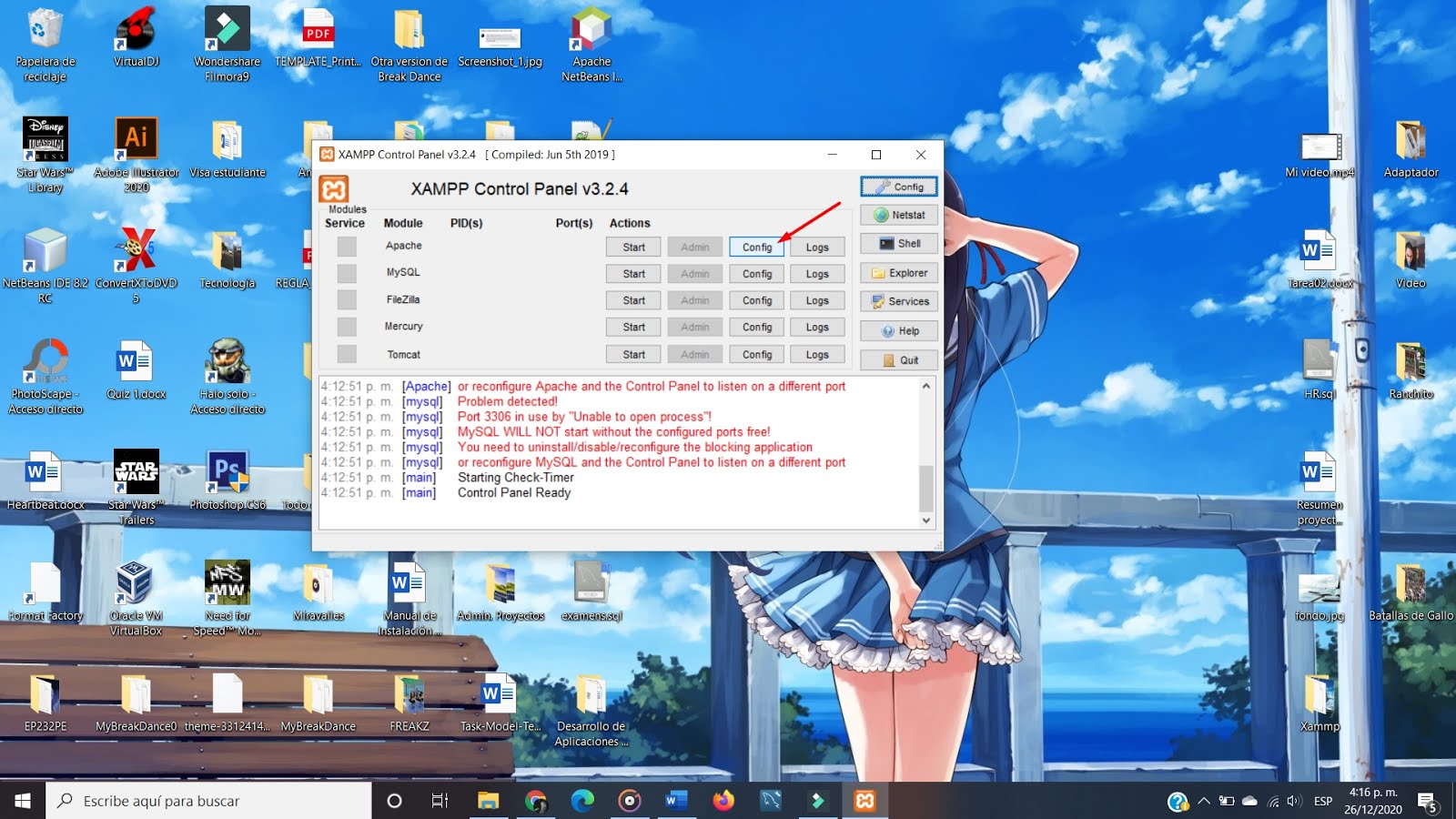The image size is (1456, 819).
Task: Select the 'Control Panel Ready' log line
Action: (514, 493)
